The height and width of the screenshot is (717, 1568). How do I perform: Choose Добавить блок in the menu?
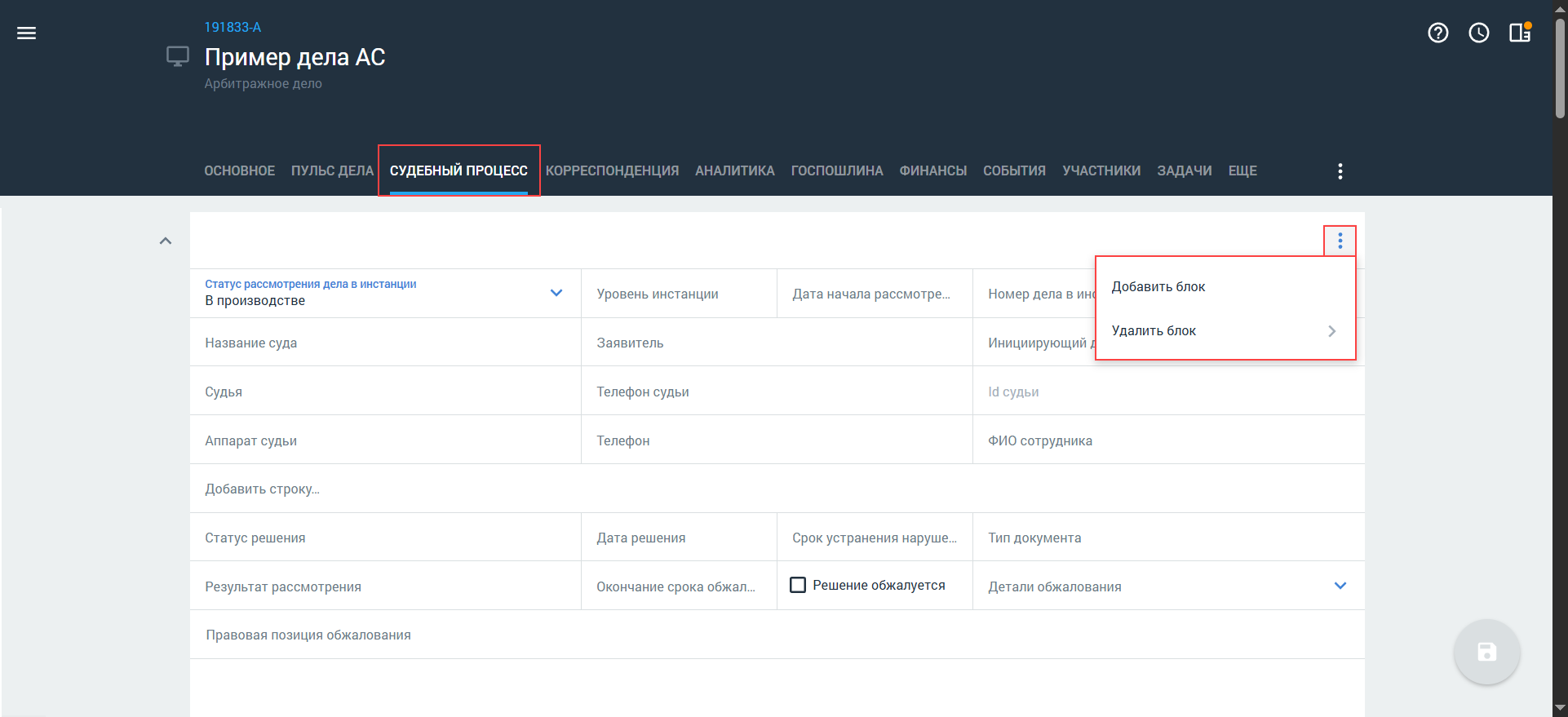(x=1225, y=286)
